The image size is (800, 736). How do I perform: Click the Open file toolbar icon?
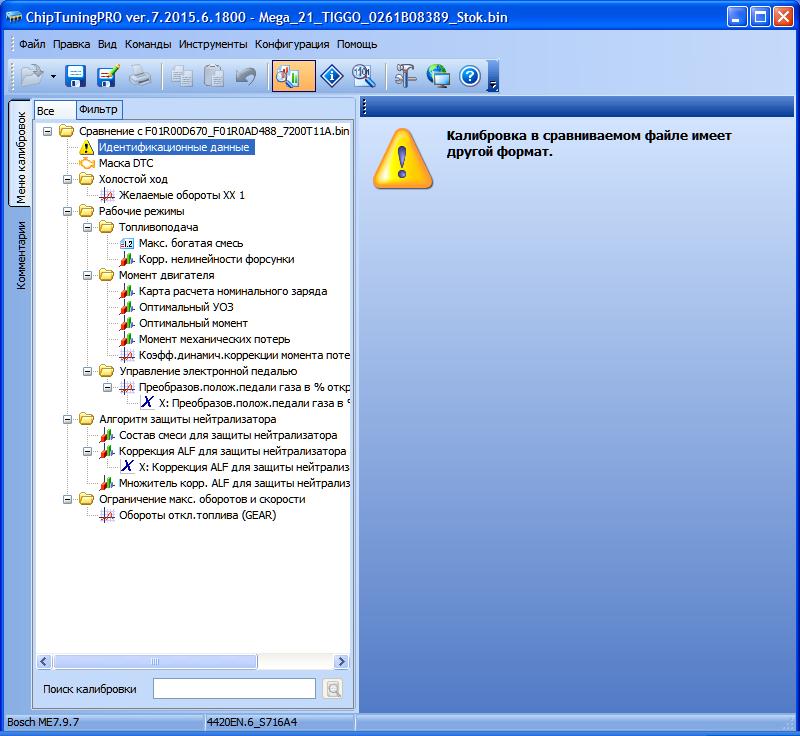[32, 76]
